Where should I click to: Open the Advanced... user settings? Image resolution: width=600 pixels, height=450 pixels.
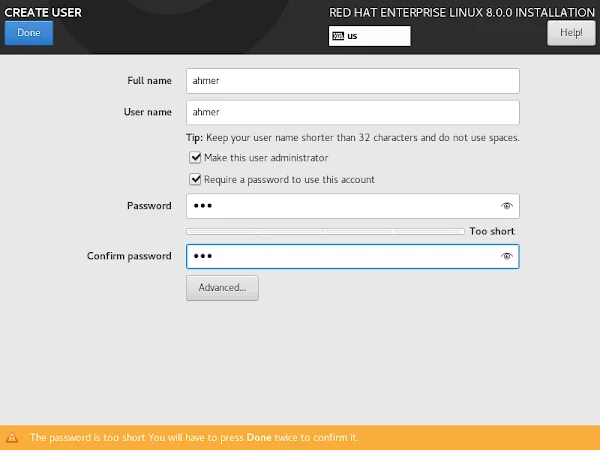222,288
